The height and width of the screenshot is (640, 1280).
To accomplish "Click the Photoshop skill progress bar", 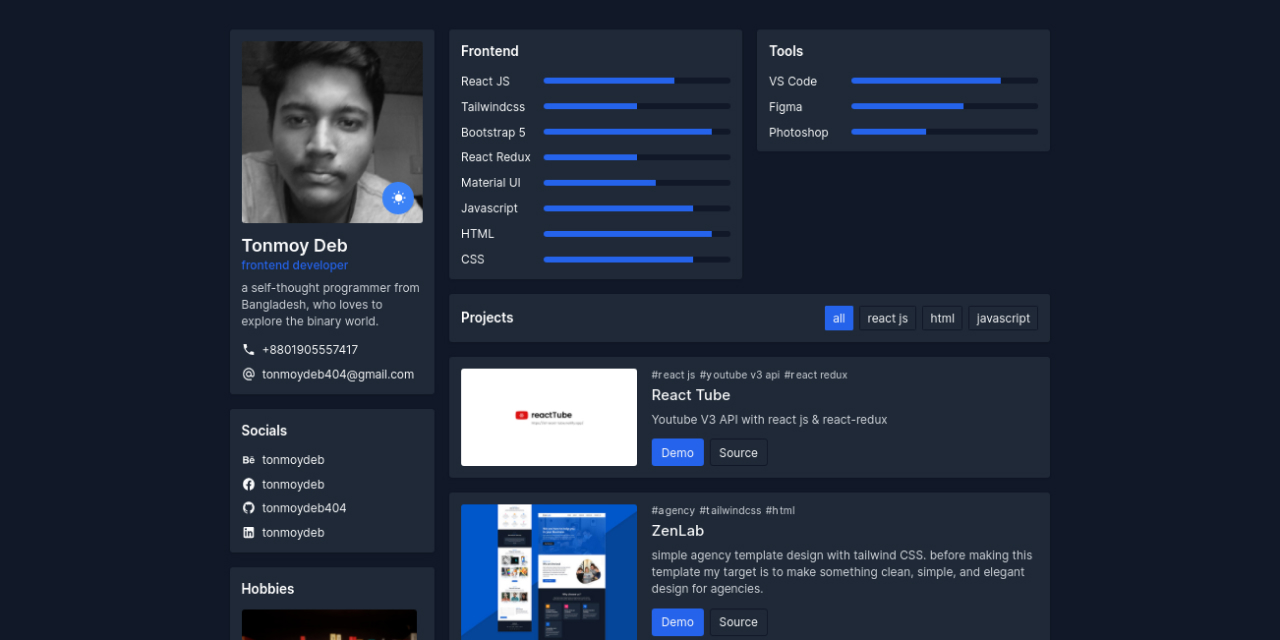I will [945, 131].
